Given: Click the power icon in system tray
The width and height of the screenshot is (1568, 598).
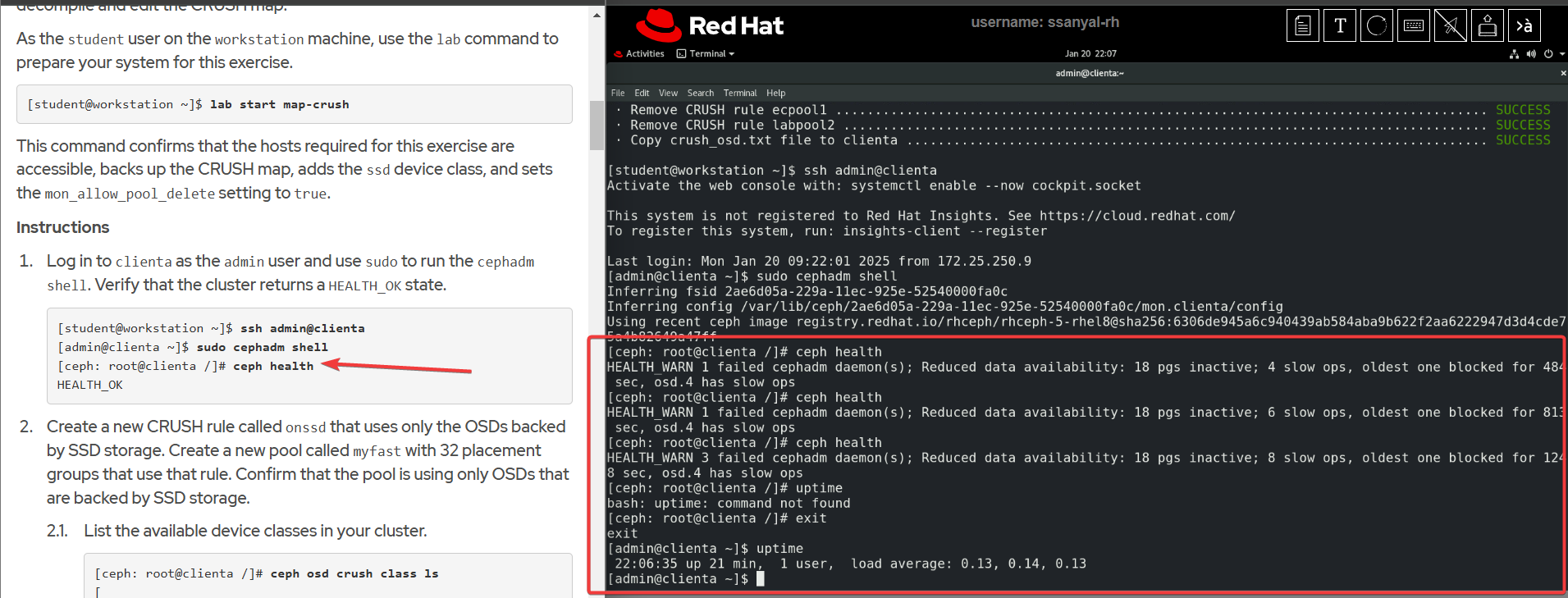Looking at the screenshot, I should point(1548,54).
